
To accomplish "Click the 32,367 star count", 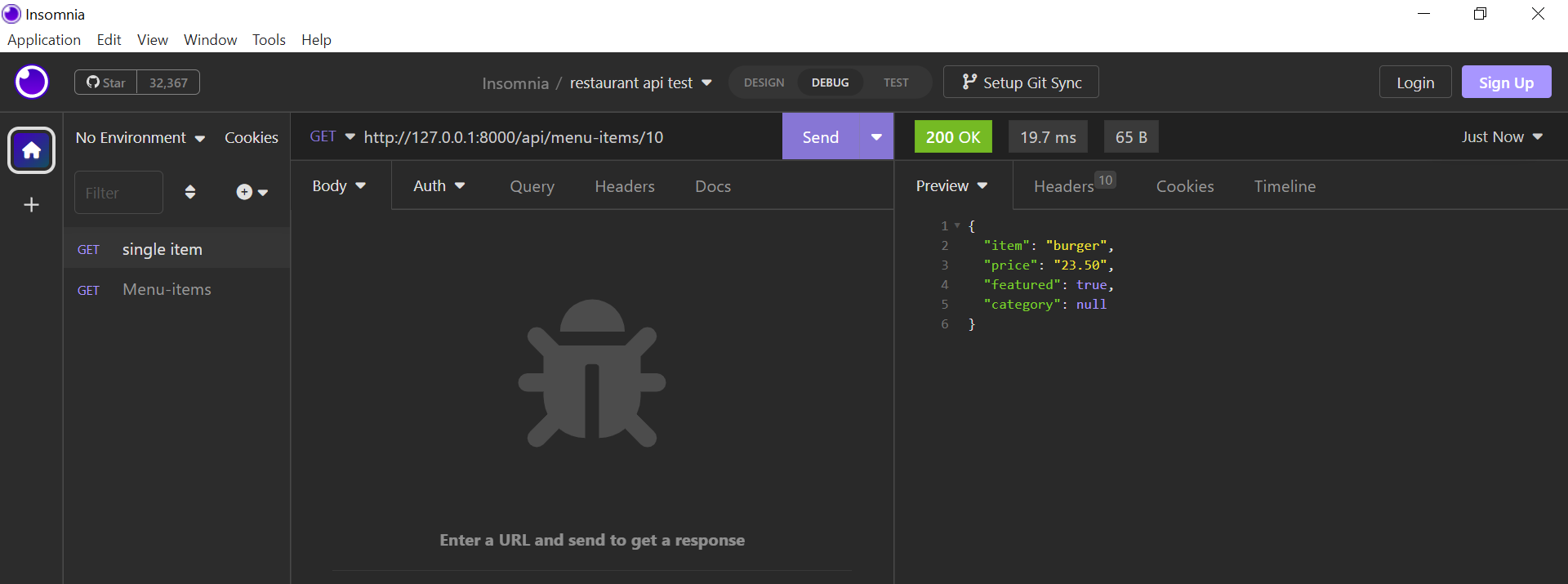I will pos(168,82).
